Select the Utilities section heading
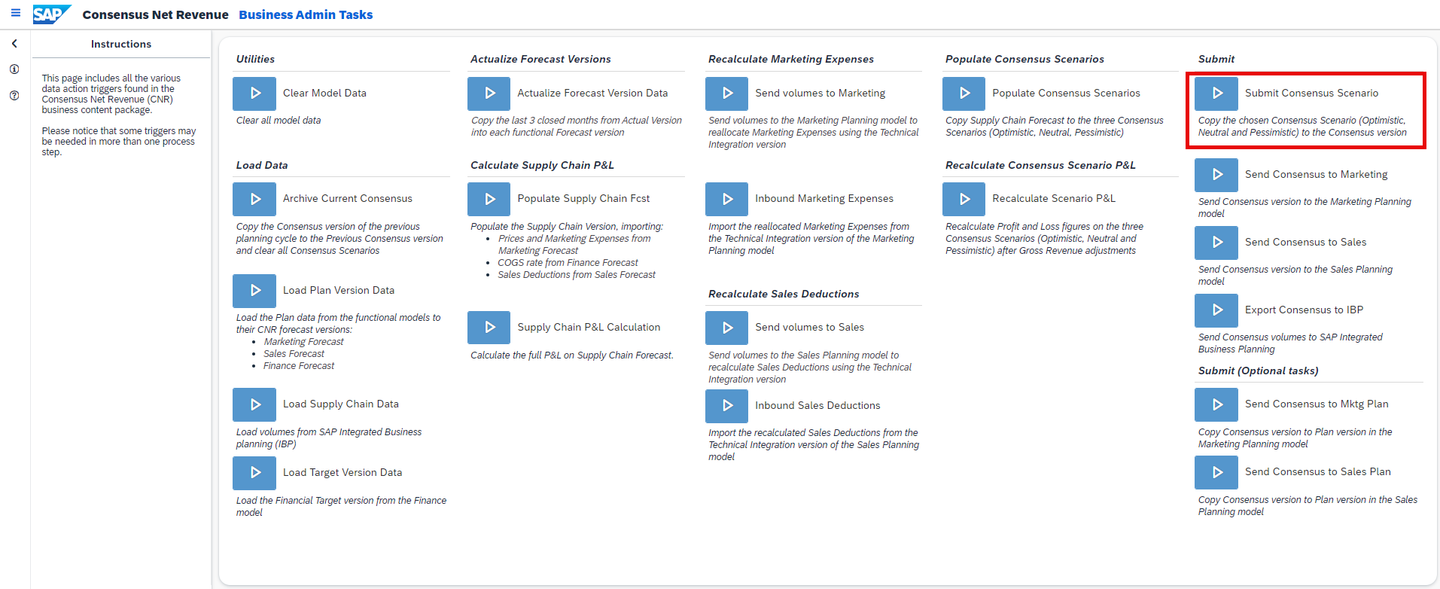 click(x=255, y=60)
